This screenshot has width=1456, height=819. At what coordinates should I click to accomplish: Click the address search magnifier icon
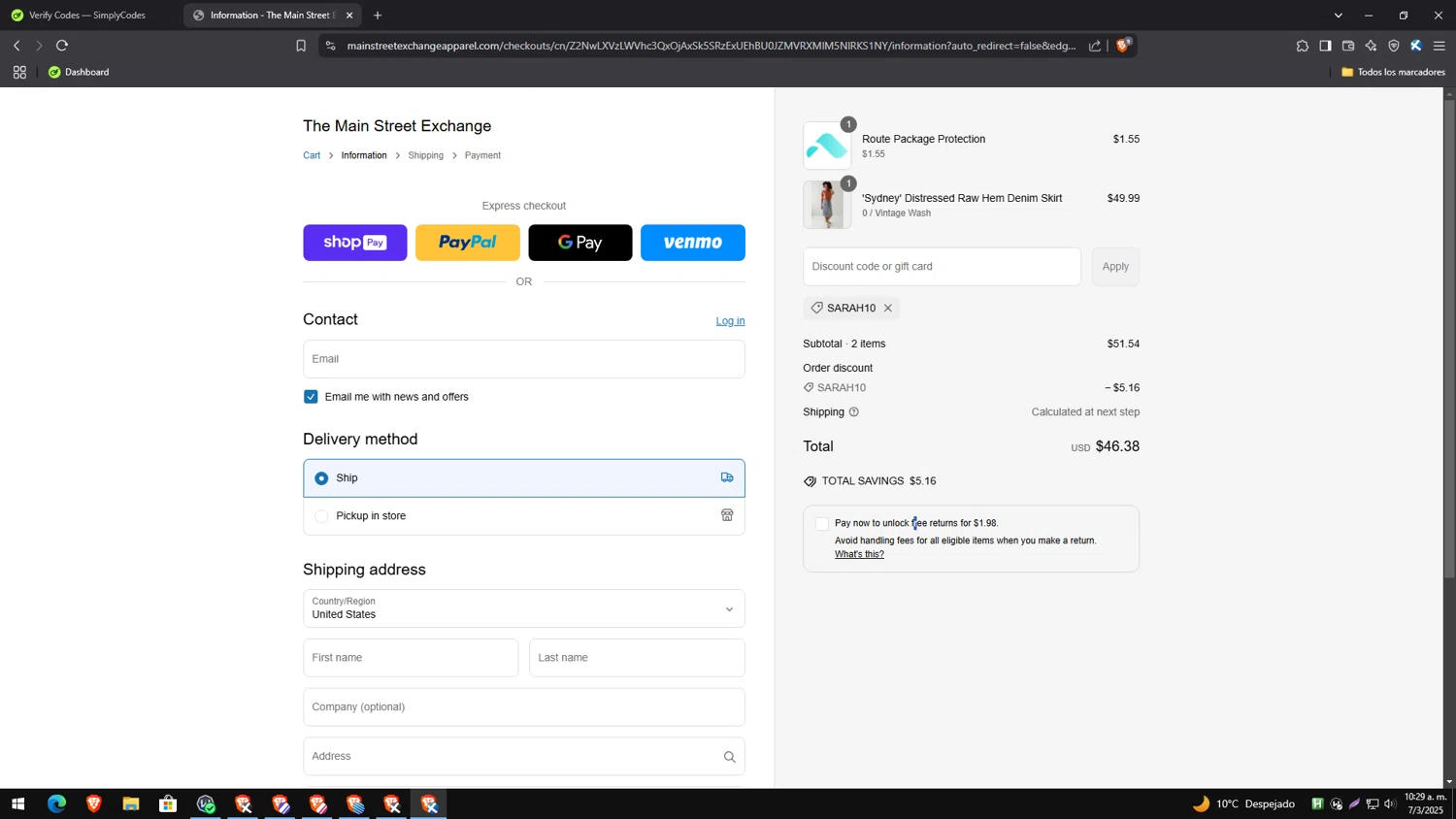(x=729, y=757)
